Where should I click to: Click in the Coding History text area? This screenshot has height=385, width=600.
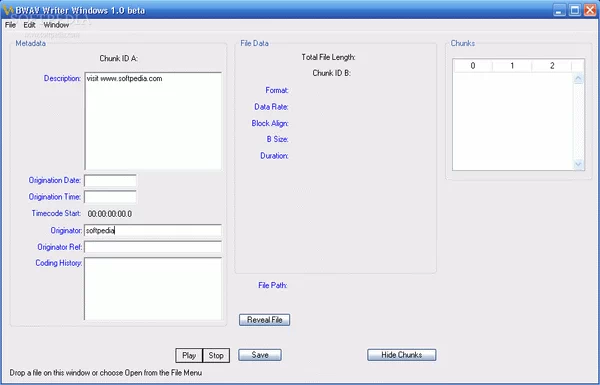pos(153,289)
